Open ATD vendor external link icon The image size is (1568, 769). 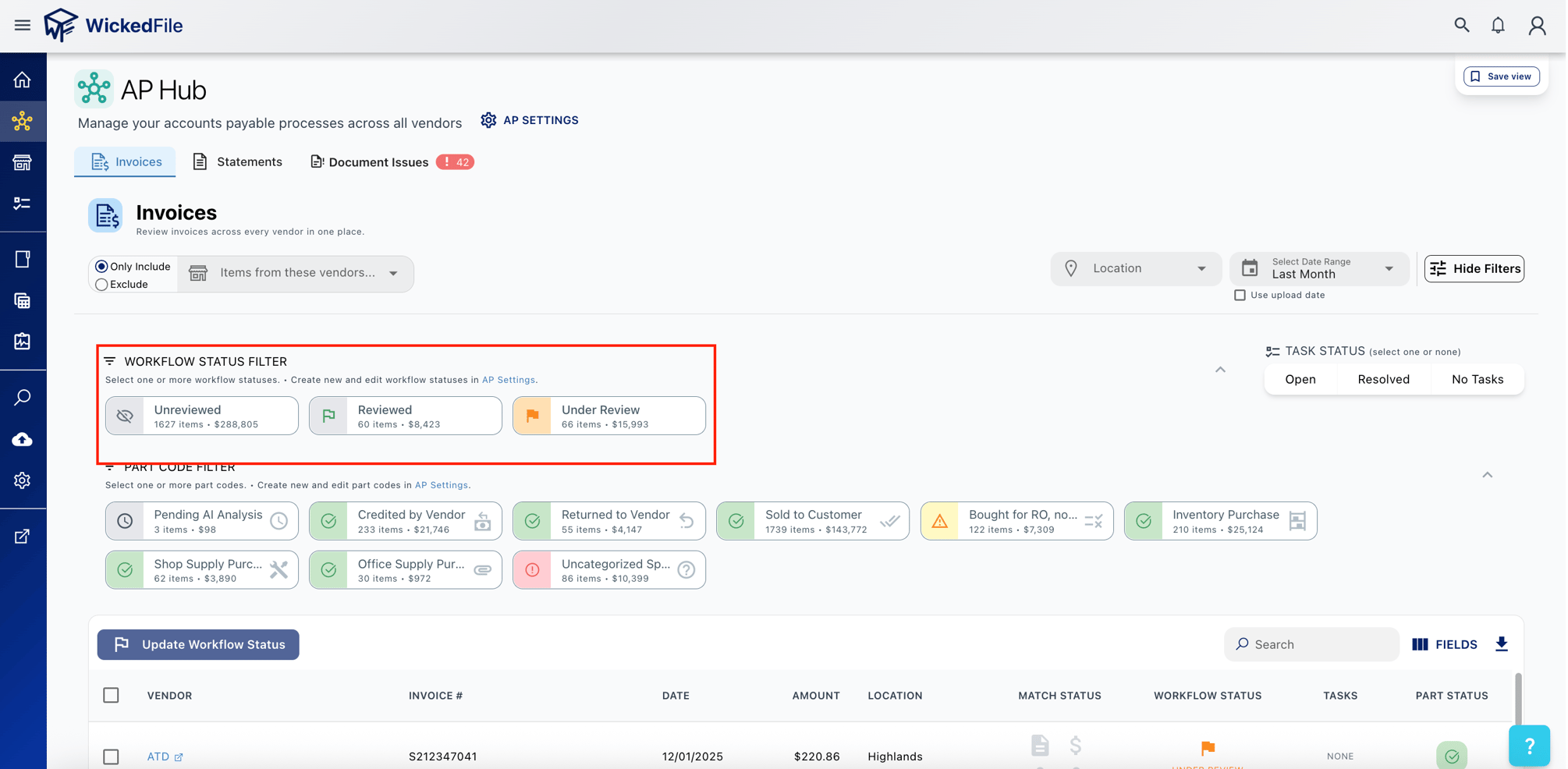(179, 757)
